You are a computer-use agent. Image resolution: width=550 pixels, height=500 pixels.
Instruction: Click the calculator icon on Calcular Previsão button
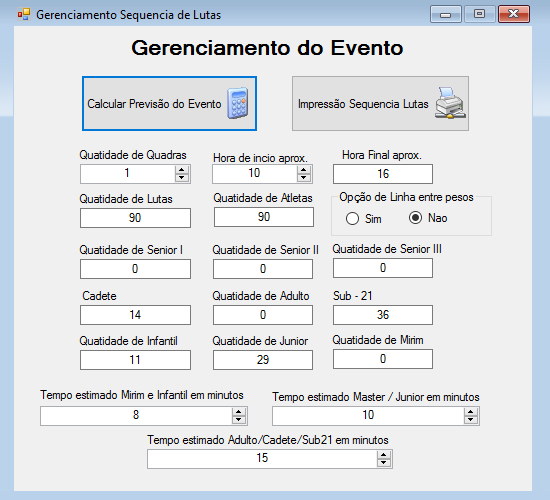click(238, 104)
